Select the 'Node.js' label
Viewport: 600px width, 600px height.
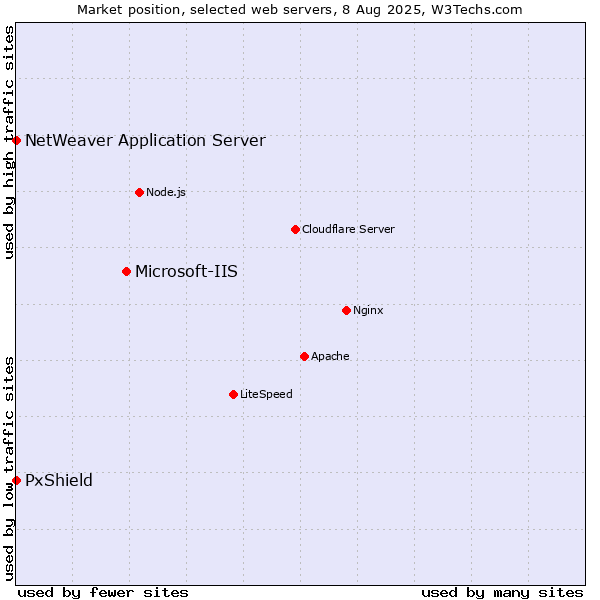coord(166,192)
